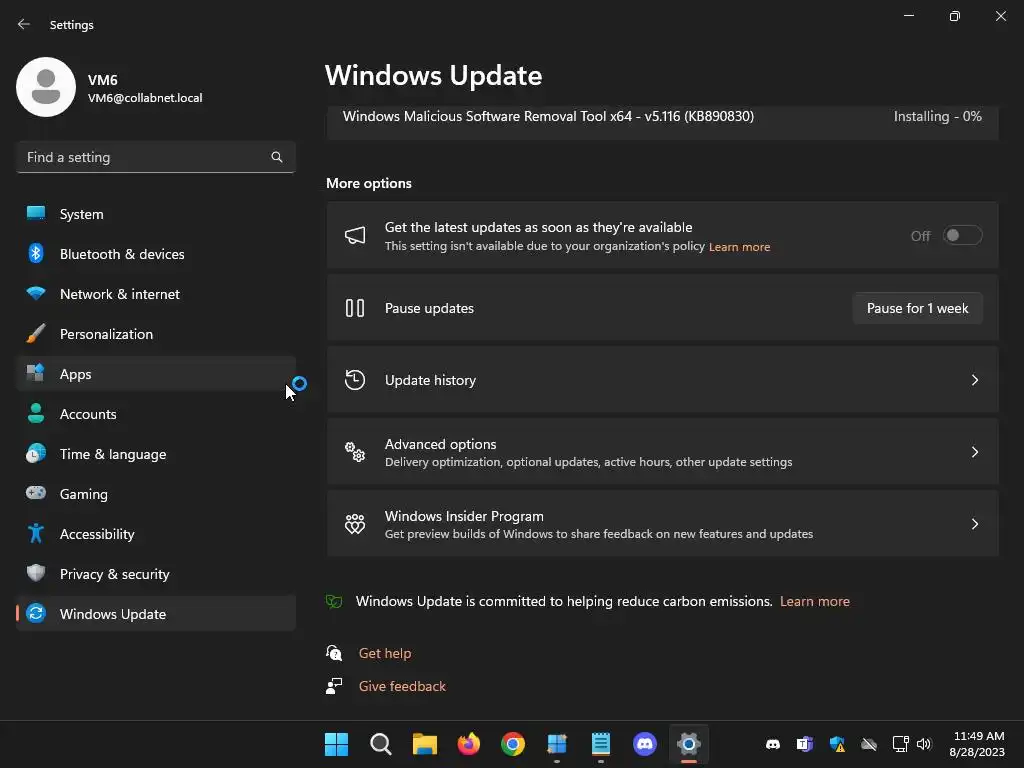This screenshot has width=1024, height=768.
Task: Click the Accounts person icon in sidebar
Action: (36, 413)
